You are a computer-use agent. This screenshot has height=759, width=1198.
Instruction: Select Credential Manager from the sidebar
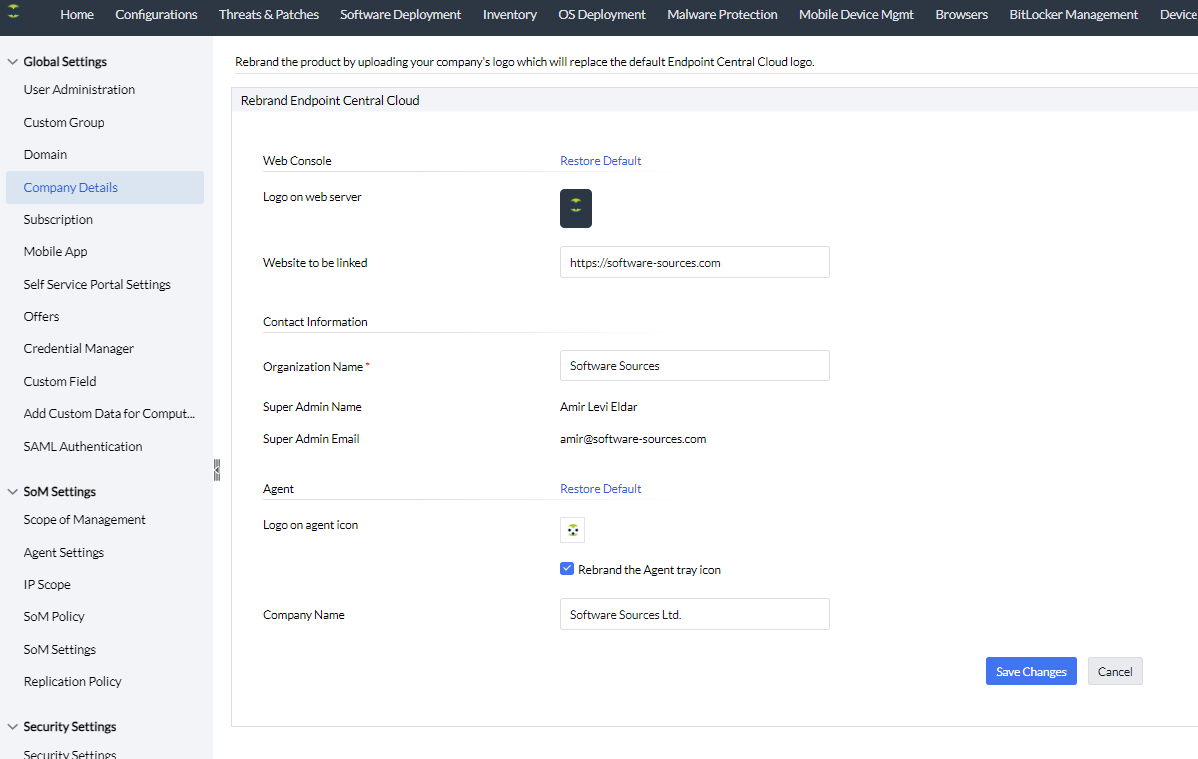78,349
